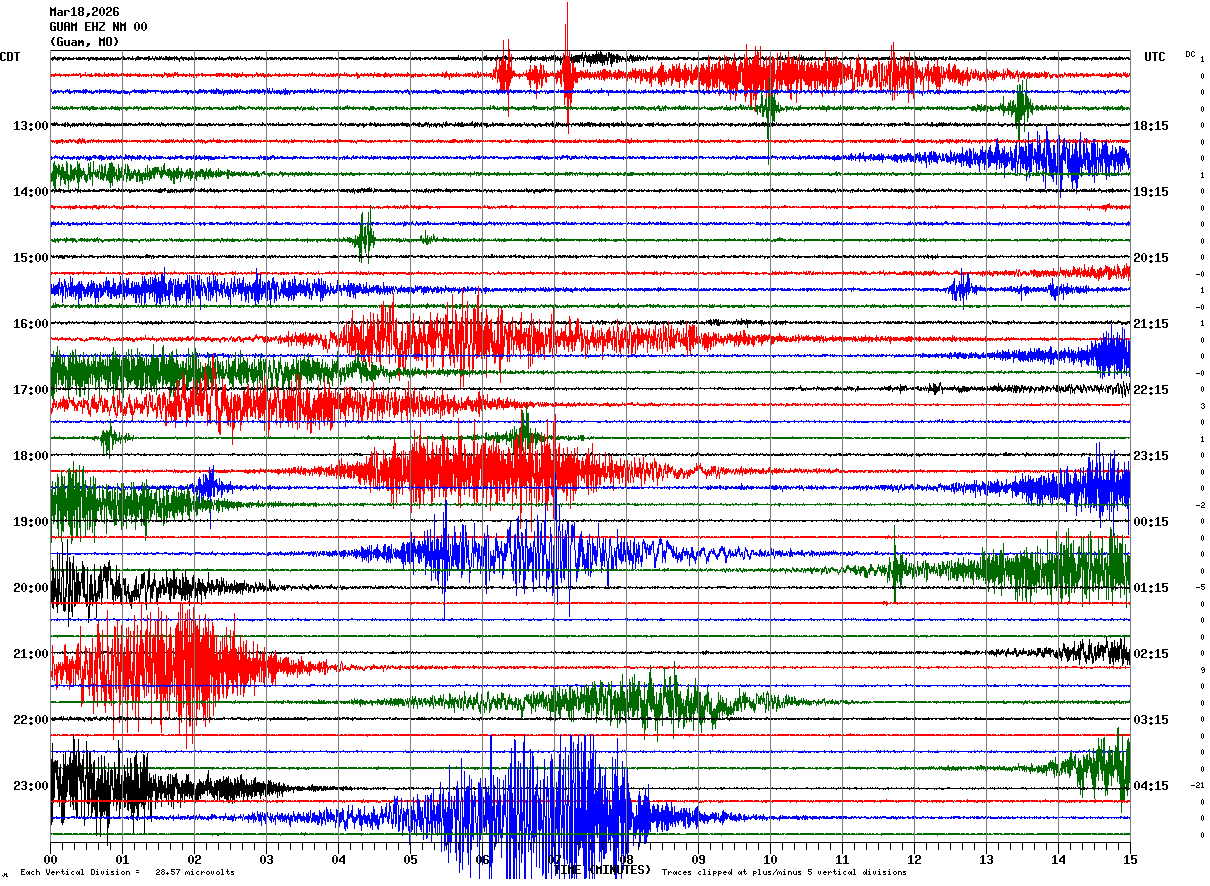Click the 02 minute axis tick label

coord(194,859)
